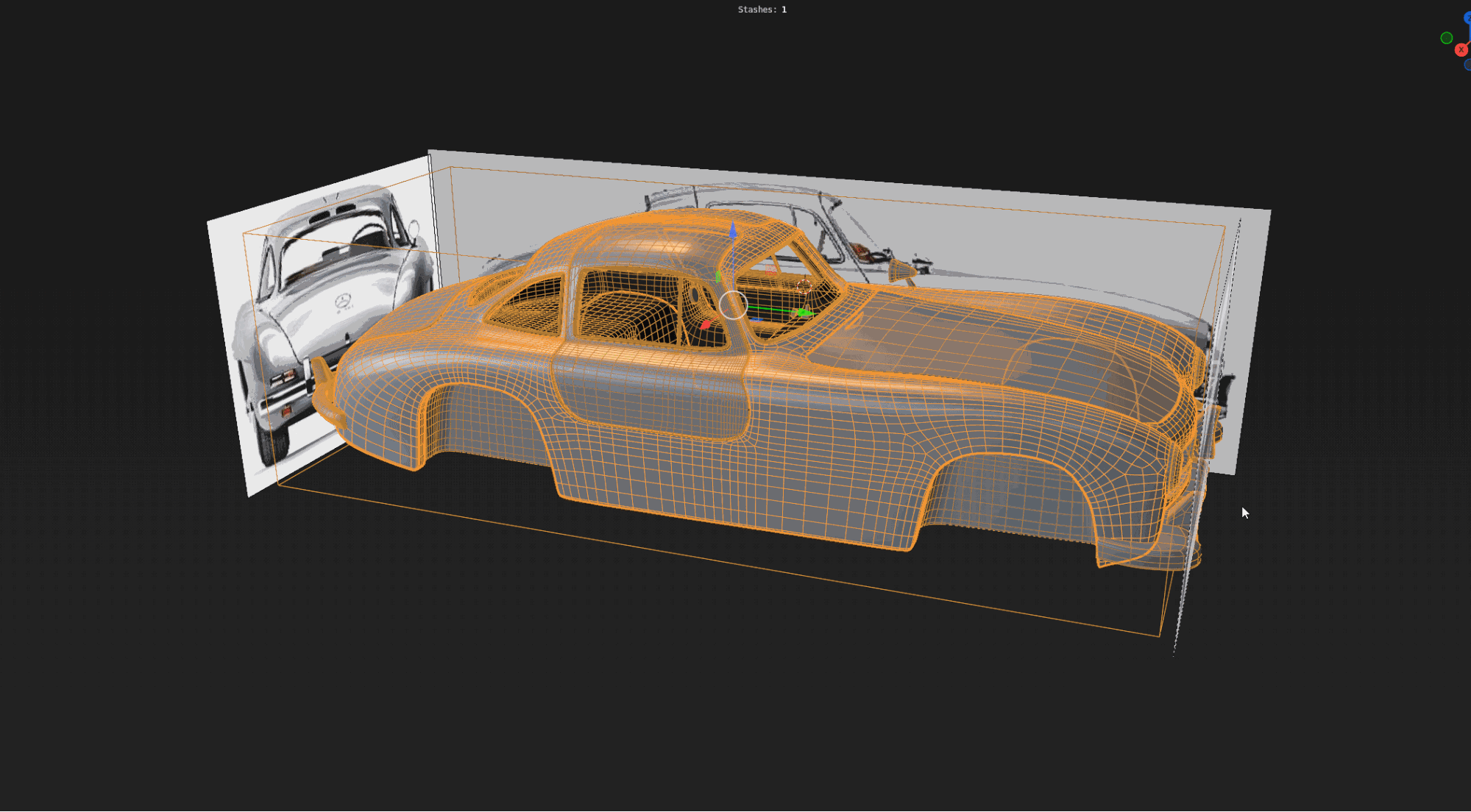Click the red X axis in navigation gizmo
The height and width of the screenshot is (812, 1471).
point(1461,50)
